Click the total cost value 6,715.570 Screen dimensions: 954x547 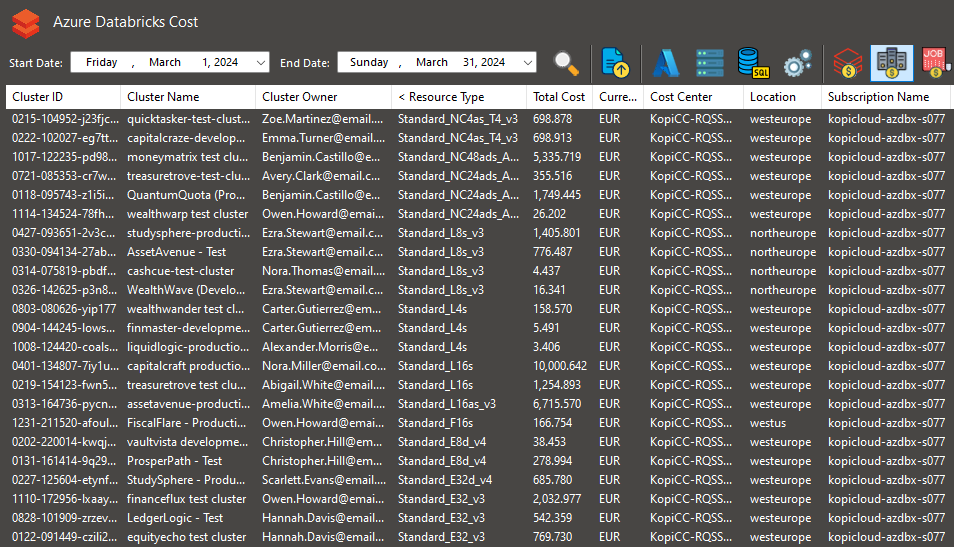pyautogui.click(x=557, y=404)
